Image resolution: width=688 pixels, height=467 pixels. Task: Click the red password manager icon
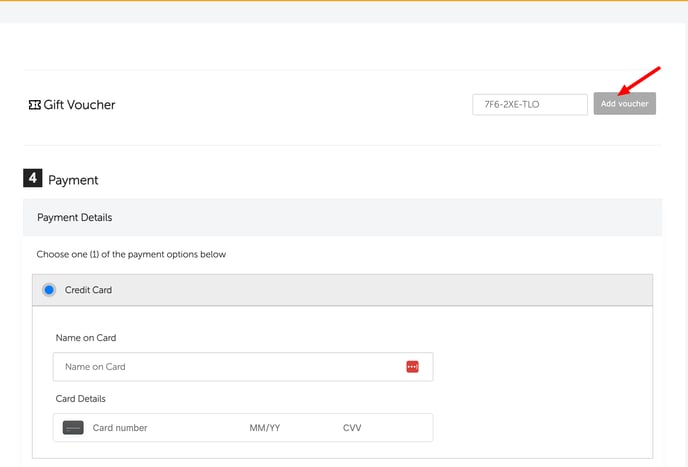click(x=412, y=366)
